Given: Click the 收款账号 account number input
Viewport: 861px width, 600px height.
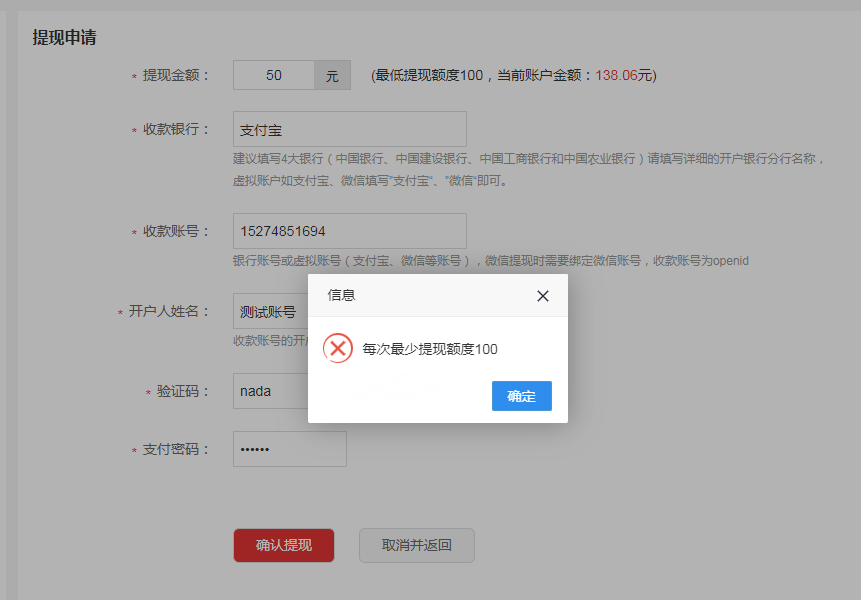Looking at the screenshot, I should 349,231.
